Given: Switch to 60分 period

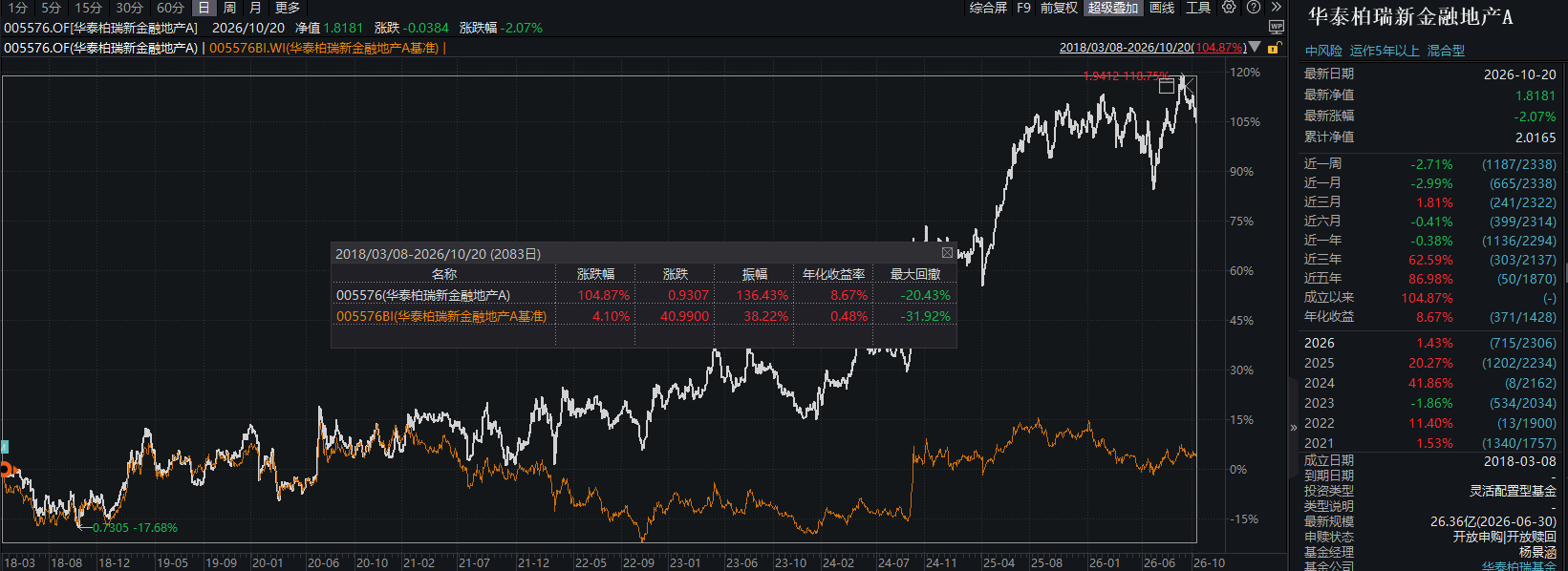Looking at the screenshot, I should [x=170, y=8].
